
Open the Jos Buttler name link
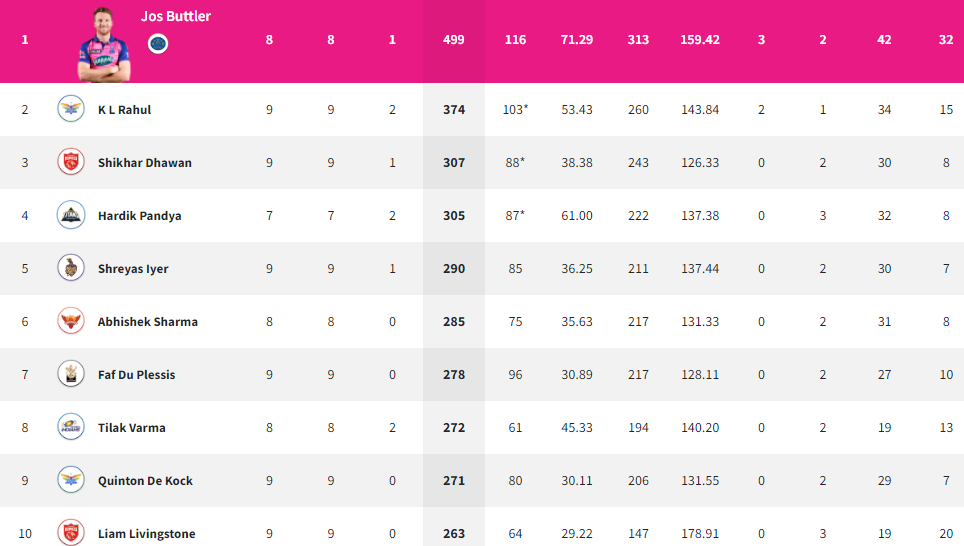point(176,16)
